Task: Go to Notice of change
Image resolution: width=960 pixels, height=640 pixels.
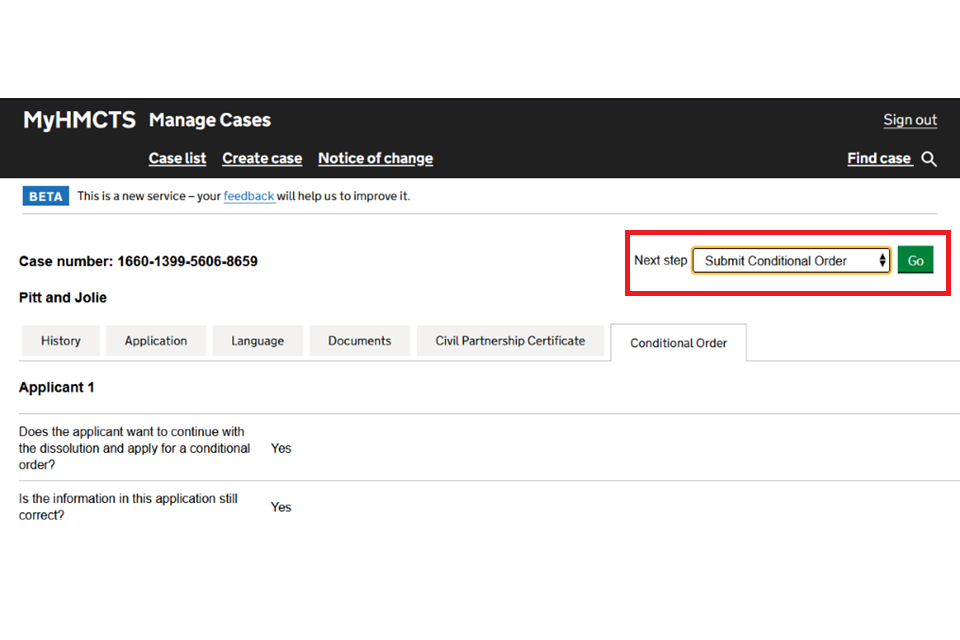Action: (375, 158)
